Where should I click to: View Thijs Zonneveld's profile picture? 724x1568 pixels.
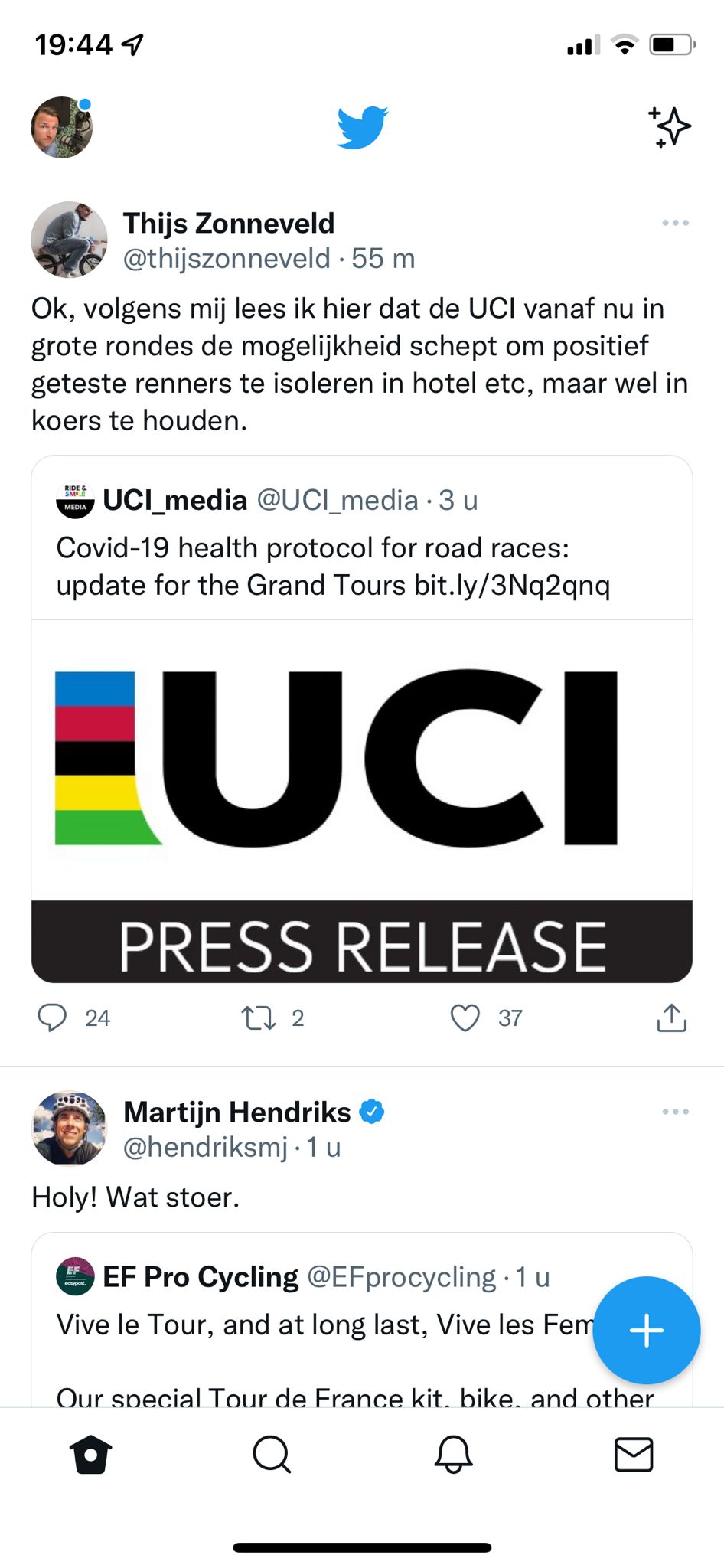click(x=69, y=240)
